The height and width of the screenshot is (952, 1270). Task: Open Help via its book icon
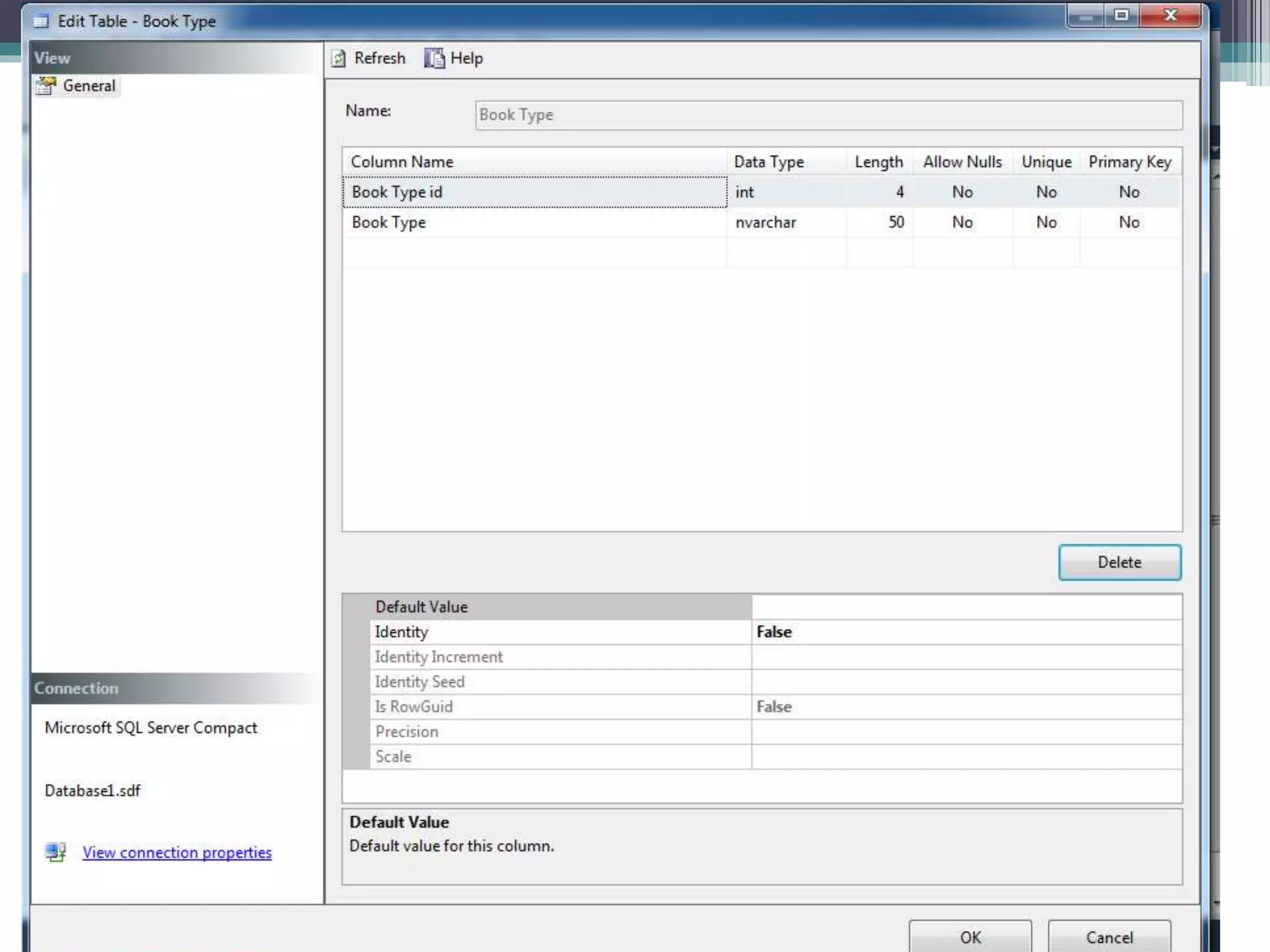click(434, 58)
